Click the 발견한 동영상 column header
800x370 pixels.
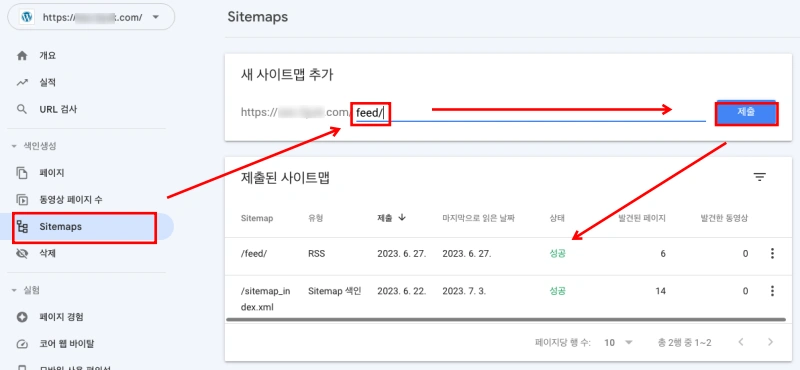coord(724,218)
